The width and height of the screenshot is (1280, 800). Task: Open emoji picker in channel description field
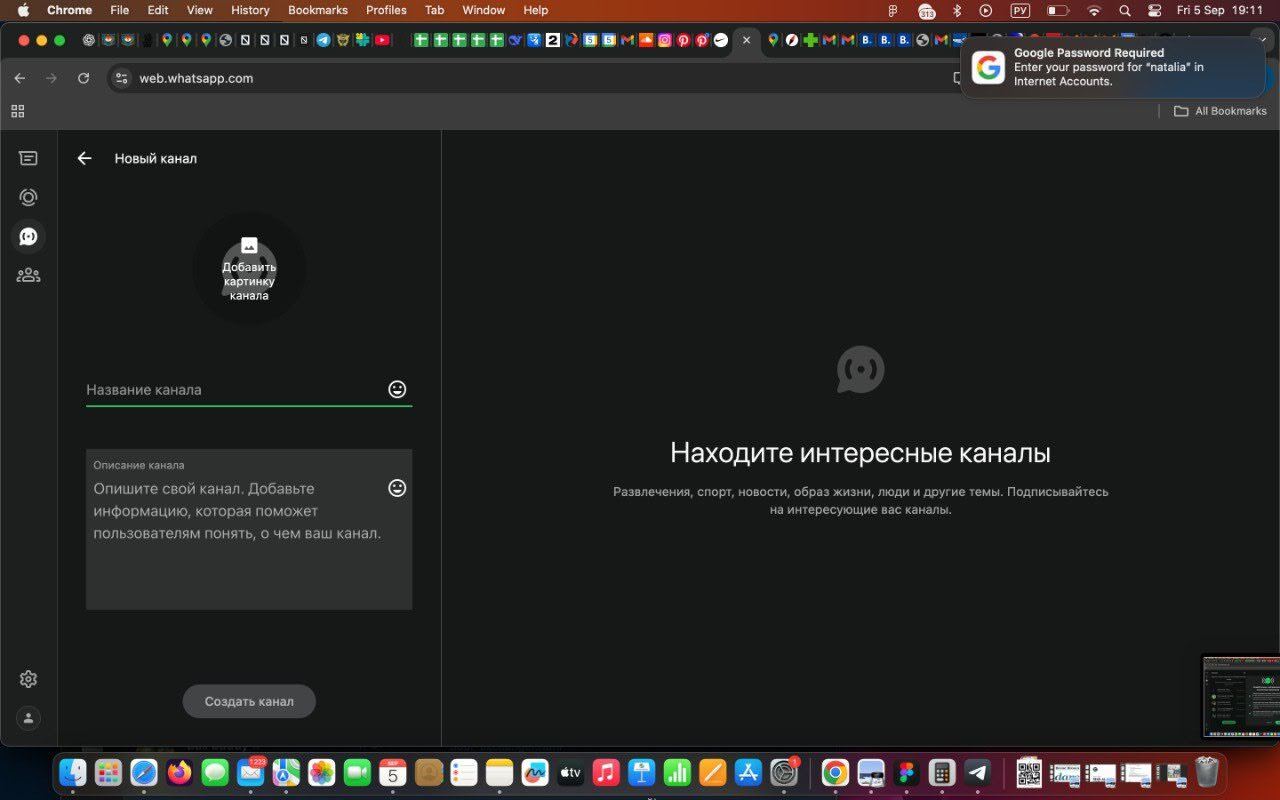tap(397, 488)
